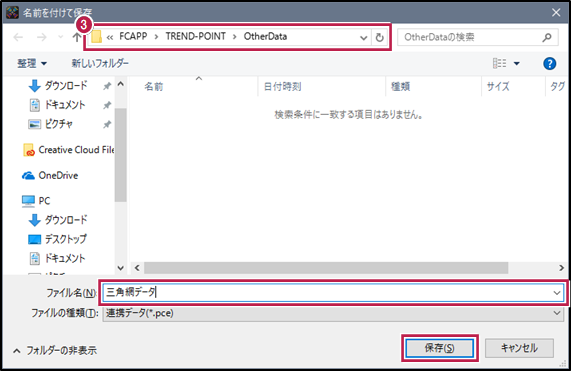Open help with the question icon
Screen dimensions: 571x371
tap(549, 64)
